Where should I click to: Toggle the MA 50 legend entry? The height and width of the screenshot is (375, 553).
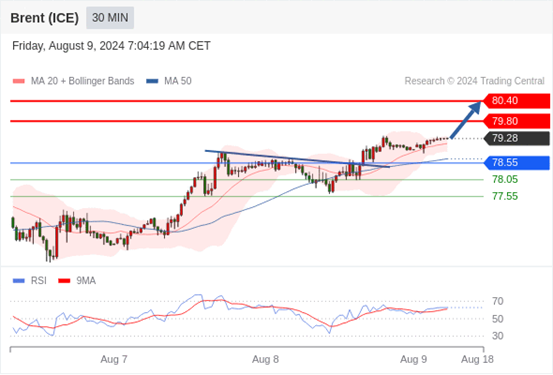pyautogui.click(x=169, y=81)
